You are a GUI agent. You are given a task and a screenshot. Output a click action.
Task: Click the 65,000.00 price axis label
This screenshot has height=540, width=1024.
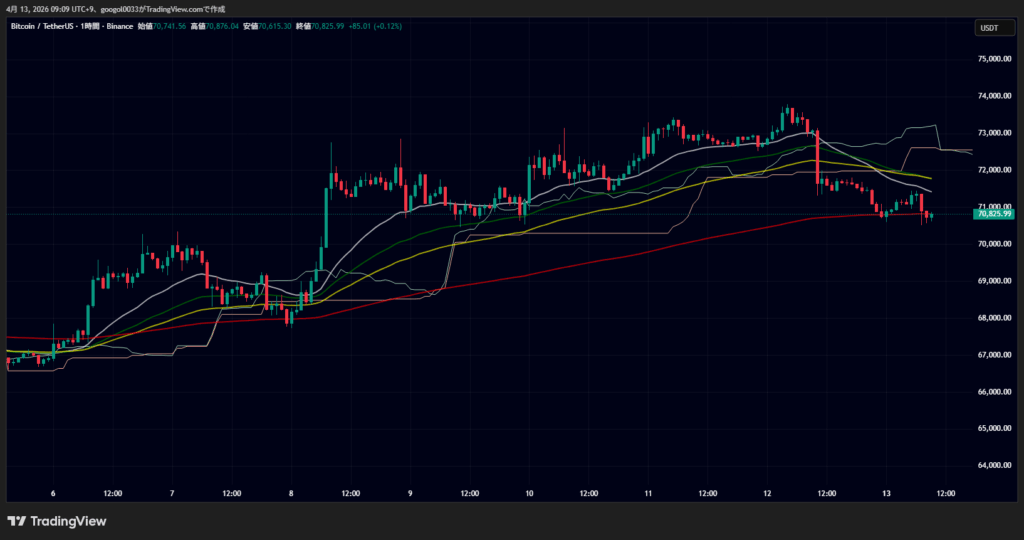995,428
